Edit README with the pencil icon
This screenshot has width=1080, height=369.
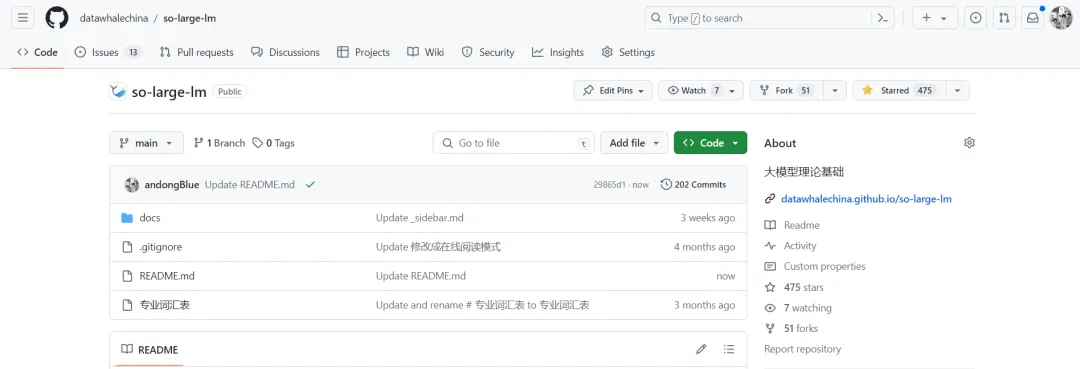coord(701,349)
